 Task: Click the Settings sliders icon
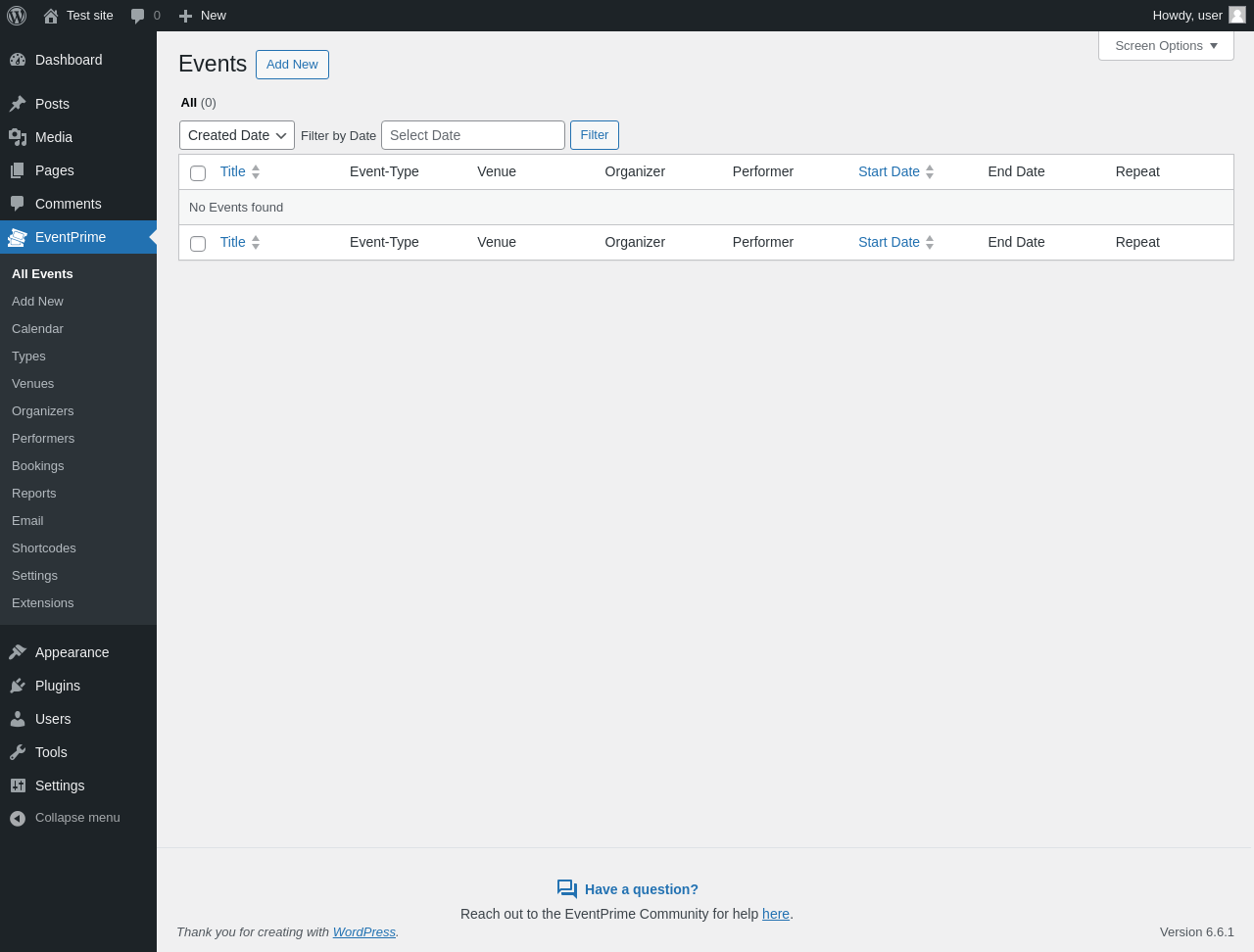[x=18, y=785]
